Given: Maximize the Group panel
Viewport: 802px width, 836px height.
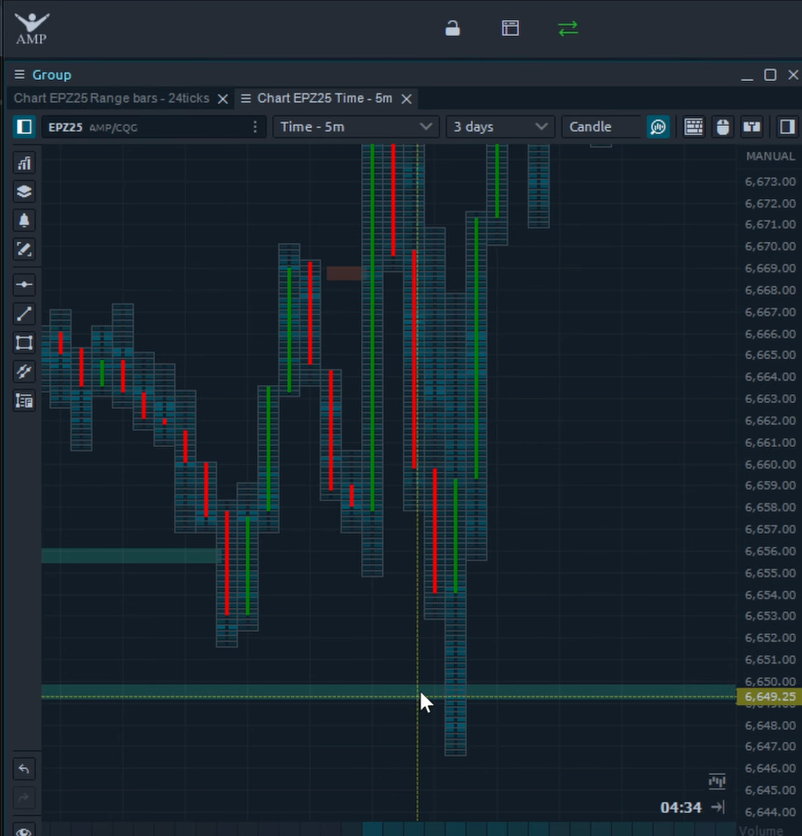Looking at the screenshot, I should 770,75.
